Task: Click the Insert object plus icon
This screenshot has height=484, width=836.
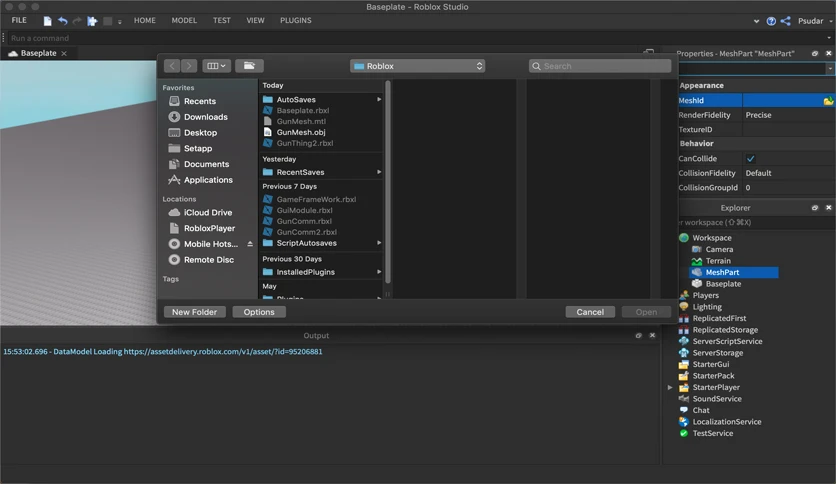Action: [92, 21]
